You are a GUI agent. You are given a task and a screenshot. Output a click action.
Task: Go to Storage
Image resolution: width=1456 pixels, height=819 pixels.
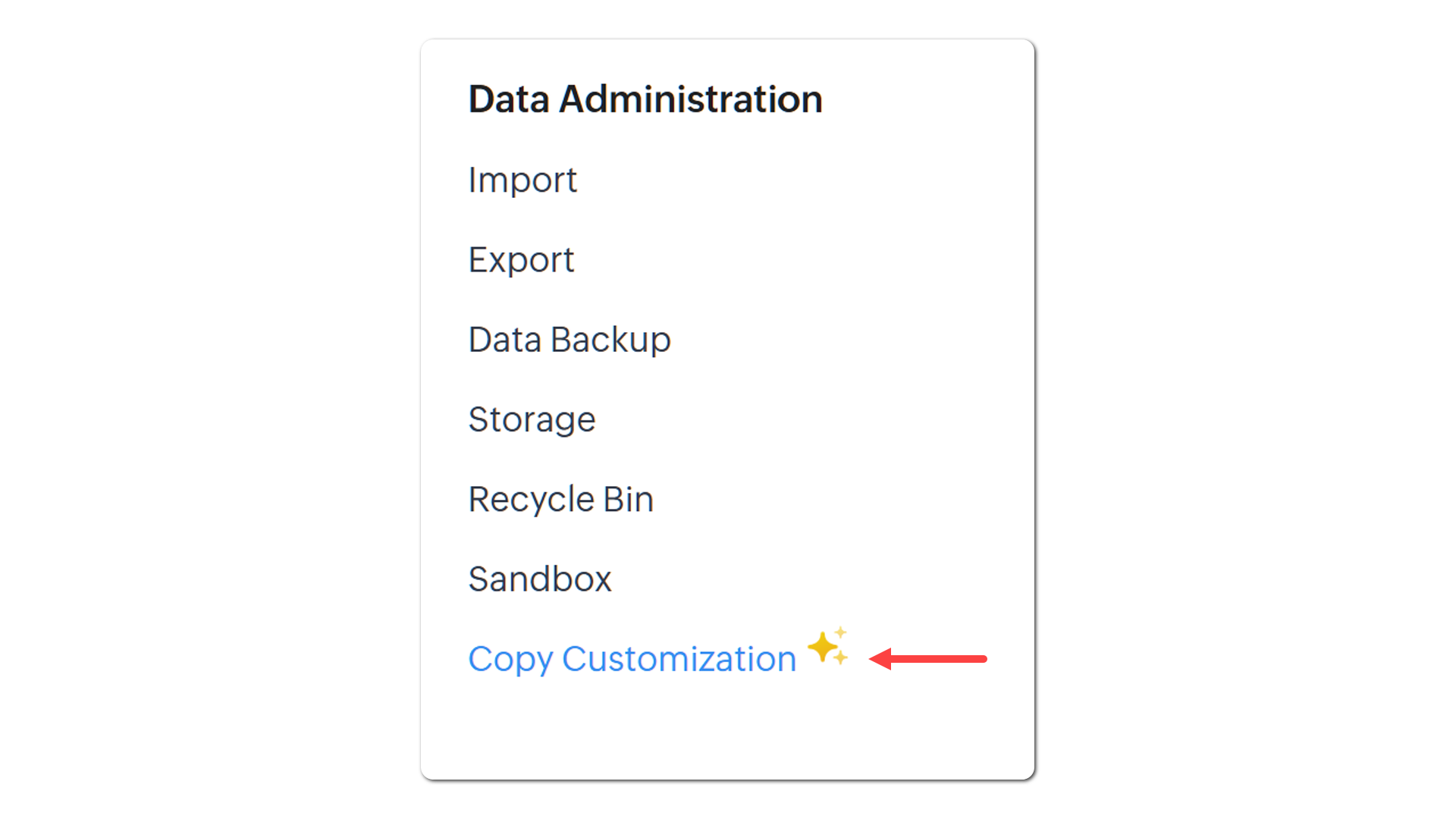pyautogui.click(x=532, y=420)
